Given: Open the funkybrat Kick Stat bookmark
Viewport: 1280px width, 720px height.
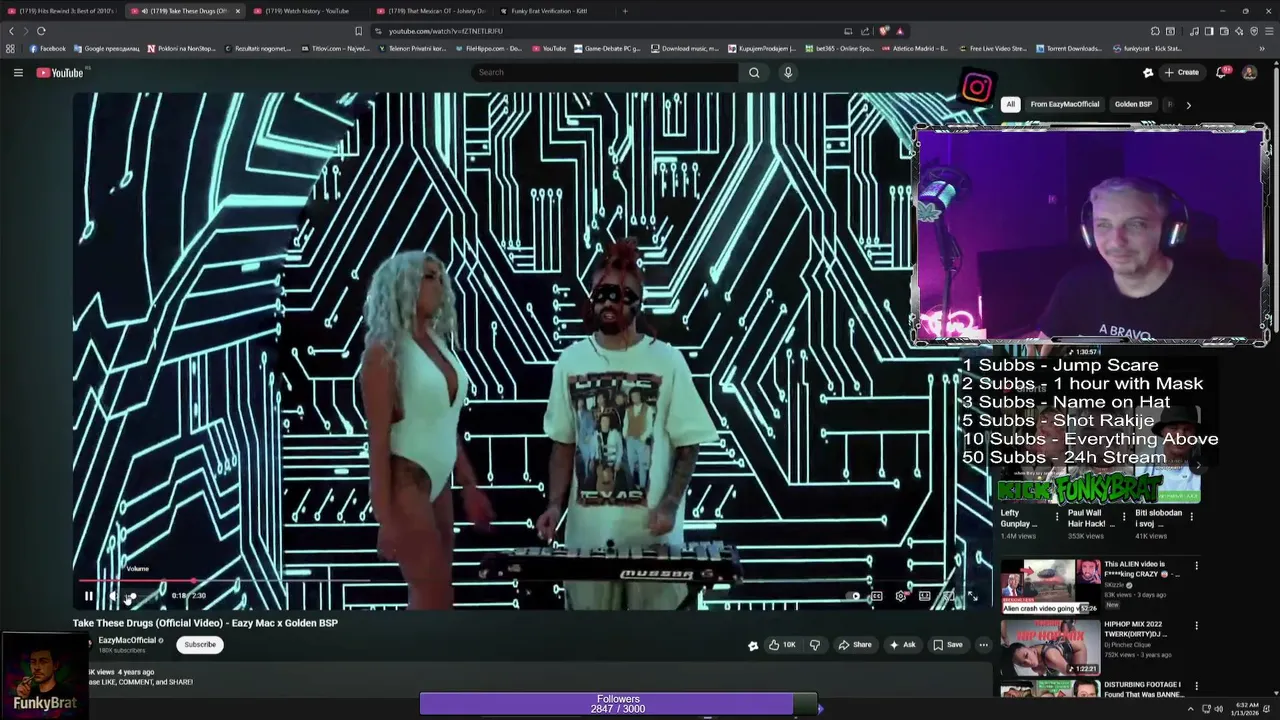Looking at the screenshot, I should 1147,48.
